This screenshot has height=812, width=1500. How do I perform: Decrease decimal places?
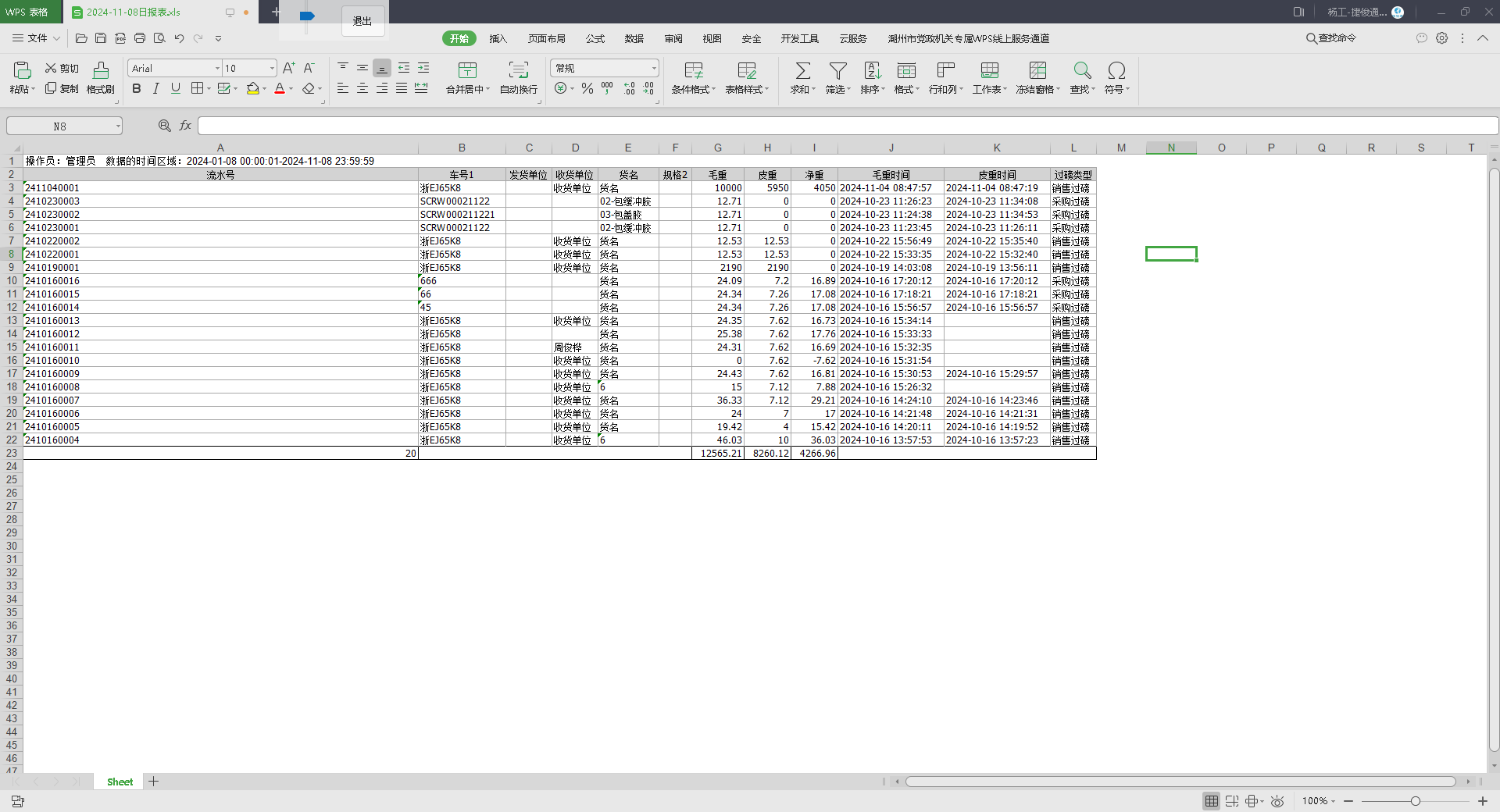[648, 89]
